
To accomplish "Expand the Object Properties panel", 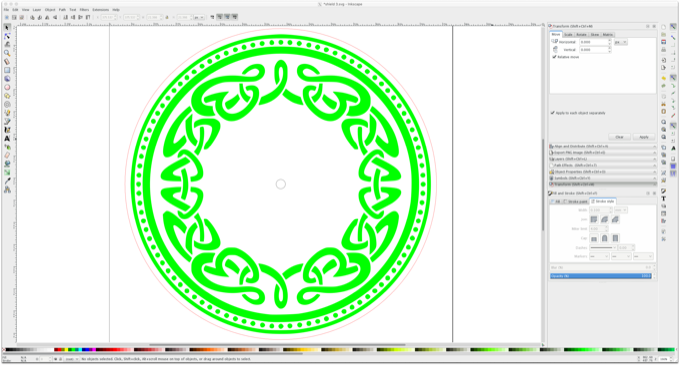I will point(602,172).
